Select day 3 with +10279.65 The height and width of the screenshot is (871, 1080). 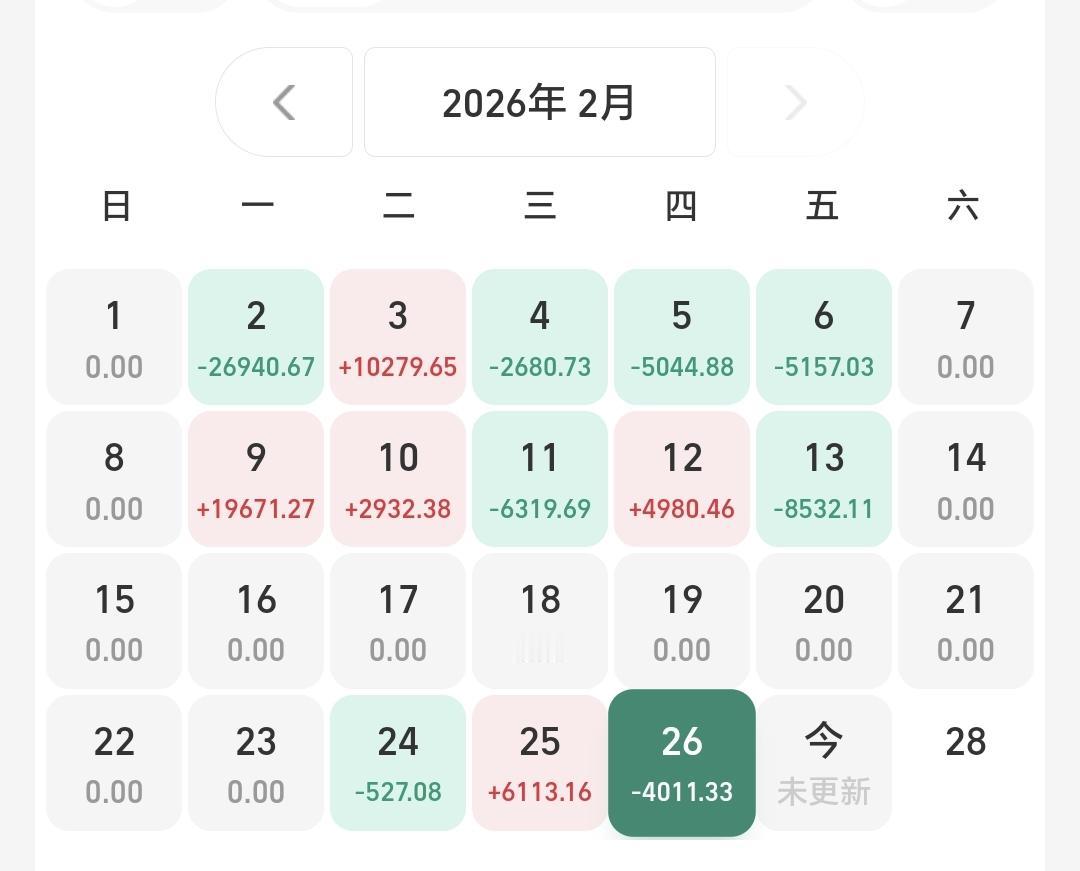[398, 337]
